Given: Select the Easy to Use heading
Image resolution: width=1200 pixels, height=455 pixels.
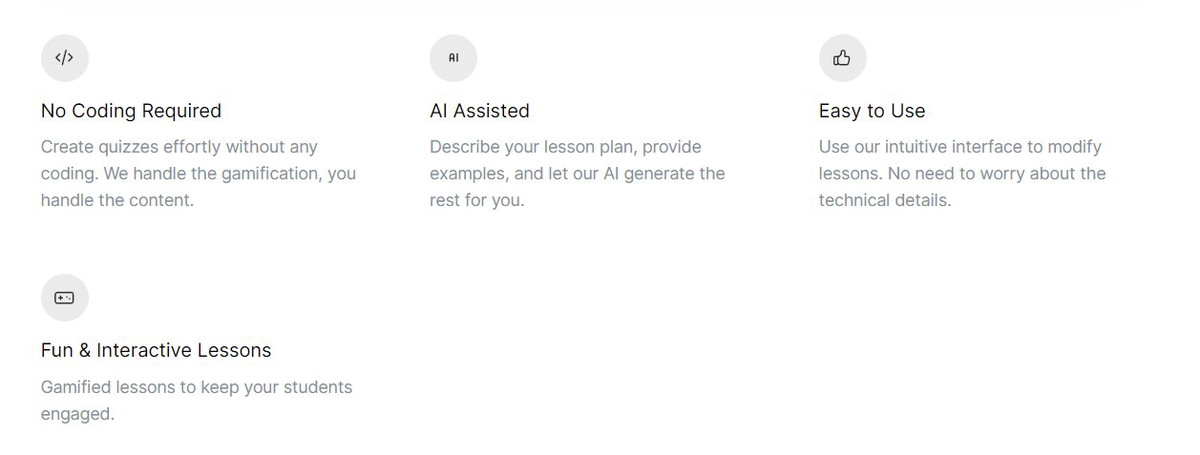Looking at the screenshot, I should click(872, 111).
